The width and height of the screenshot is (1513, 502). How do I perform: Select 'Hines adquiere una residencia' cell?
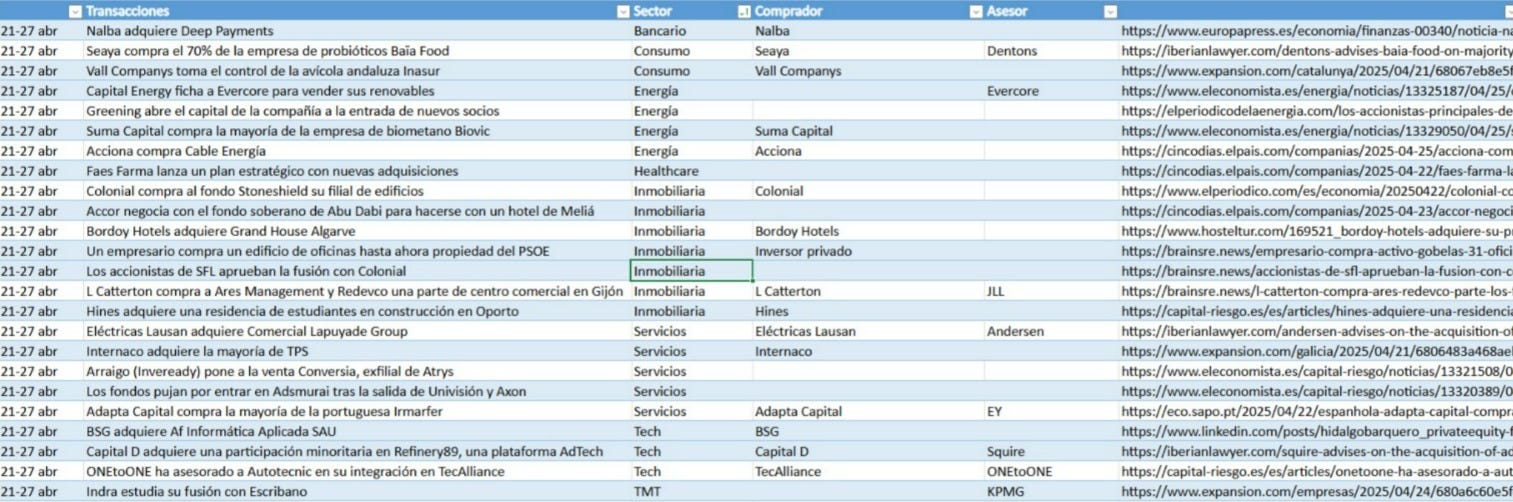coord(357,311)
